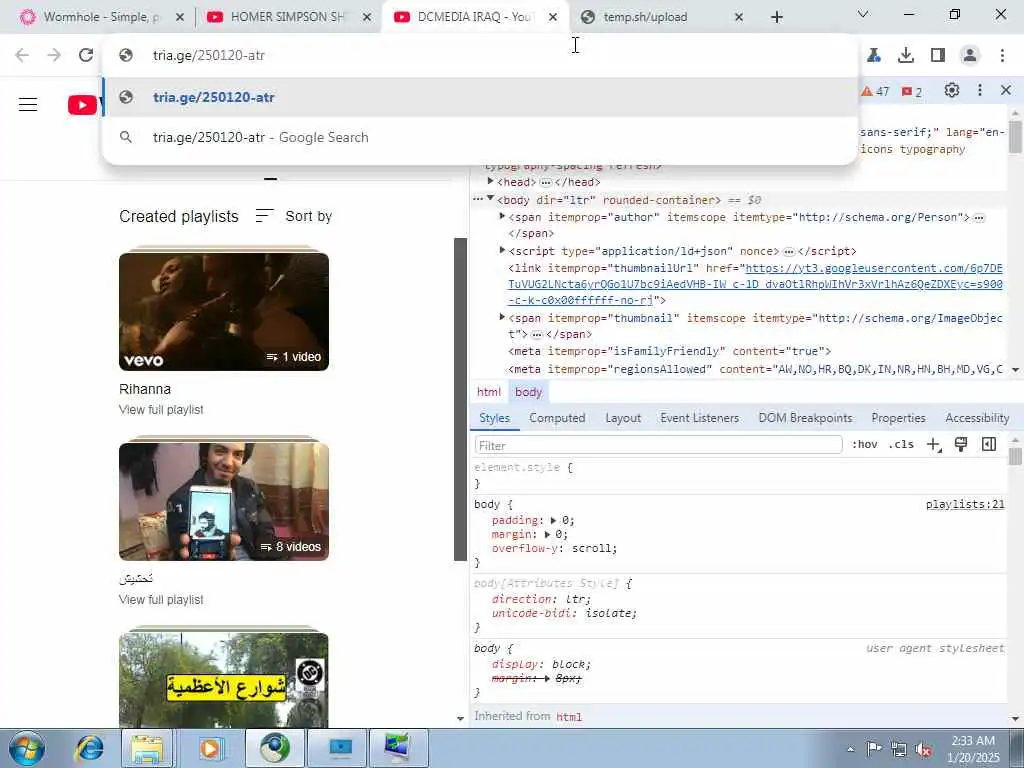The width and height of the screenshot is (1024, 768).
Task: Collapse the body element node
Action: (490, 199)
